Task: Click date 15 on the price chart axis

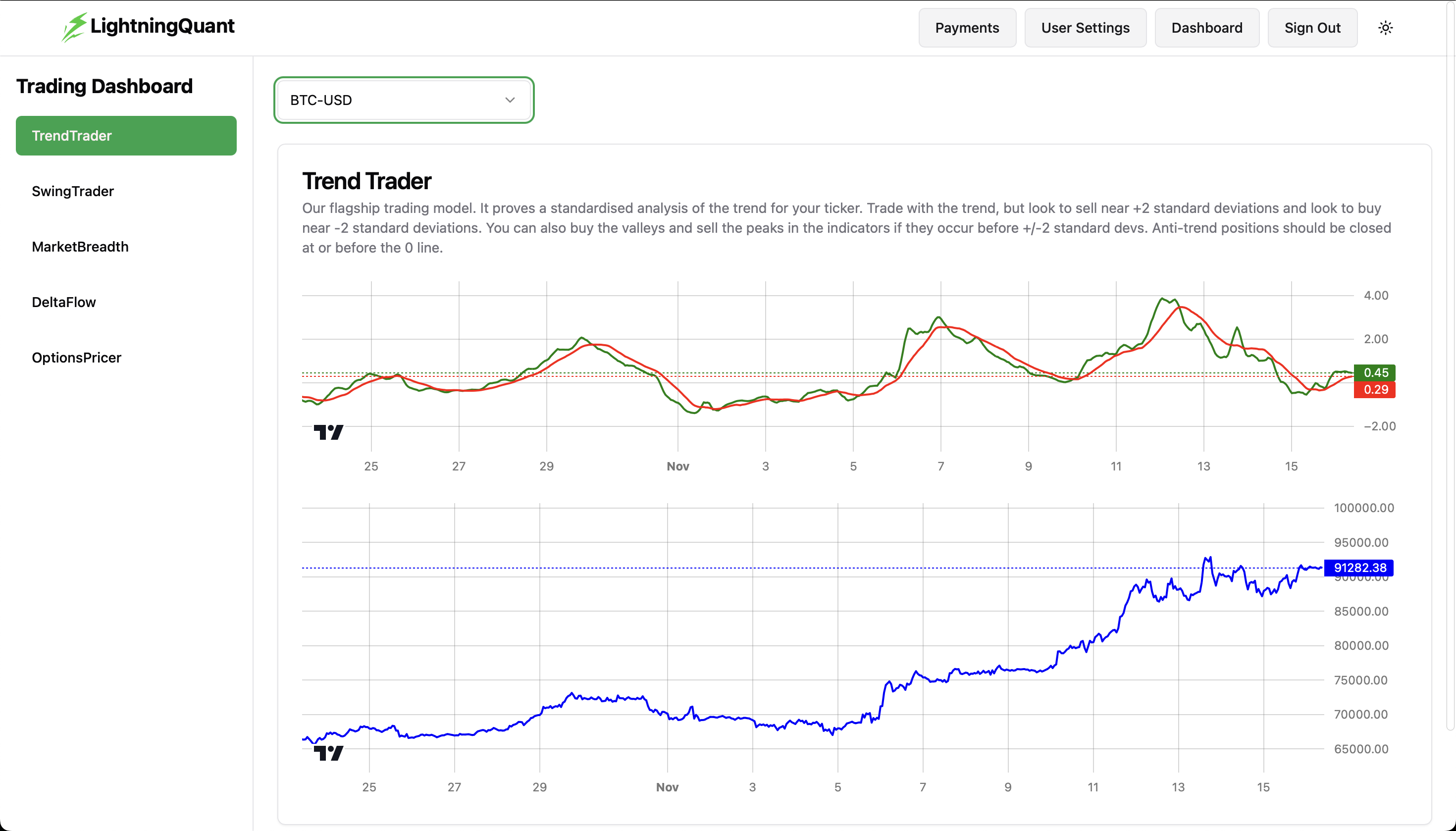Action: tap(1263, 787)
